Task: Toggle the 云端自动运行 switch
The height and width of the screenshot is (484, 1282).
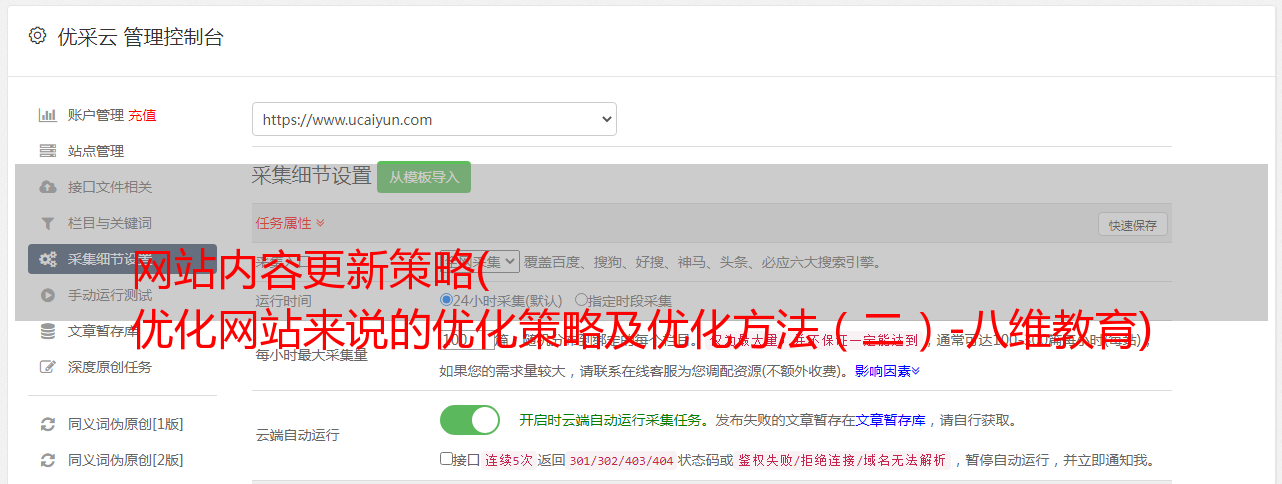Action: point(470,420)
